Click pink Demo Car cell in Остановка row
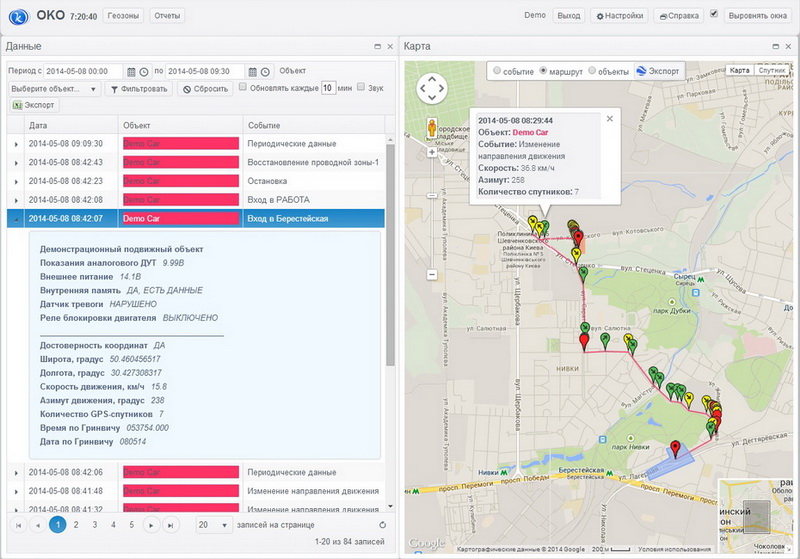Viewport: 800px width, 559px height. [181, 181]
